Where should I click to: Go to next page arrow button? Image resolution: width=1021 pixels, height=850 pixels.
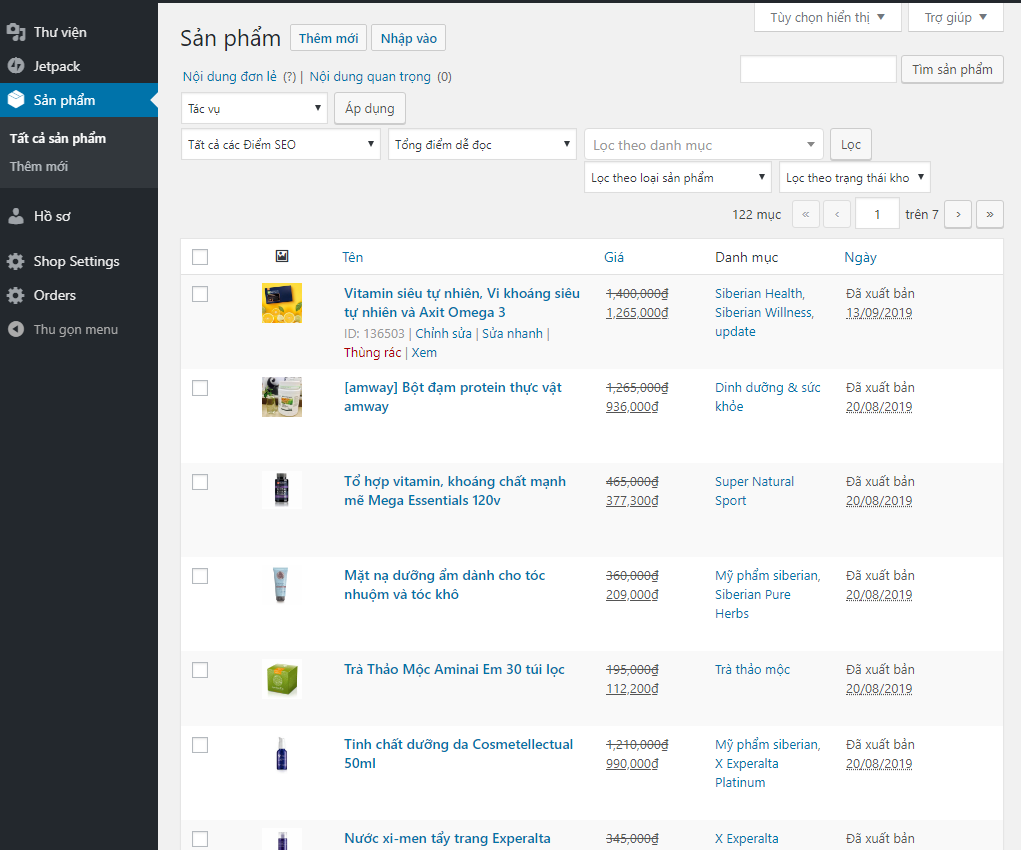(958, 214)
